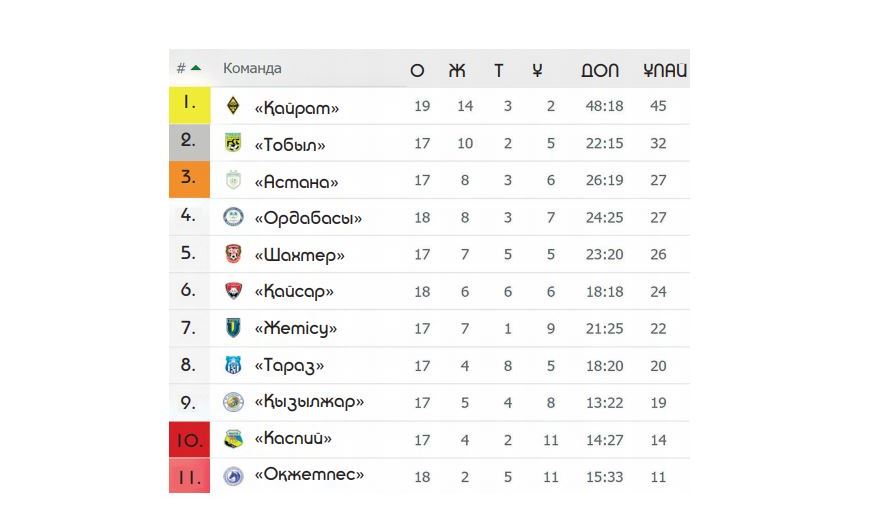Click the ҰПАИ points column header

point(665,70)
